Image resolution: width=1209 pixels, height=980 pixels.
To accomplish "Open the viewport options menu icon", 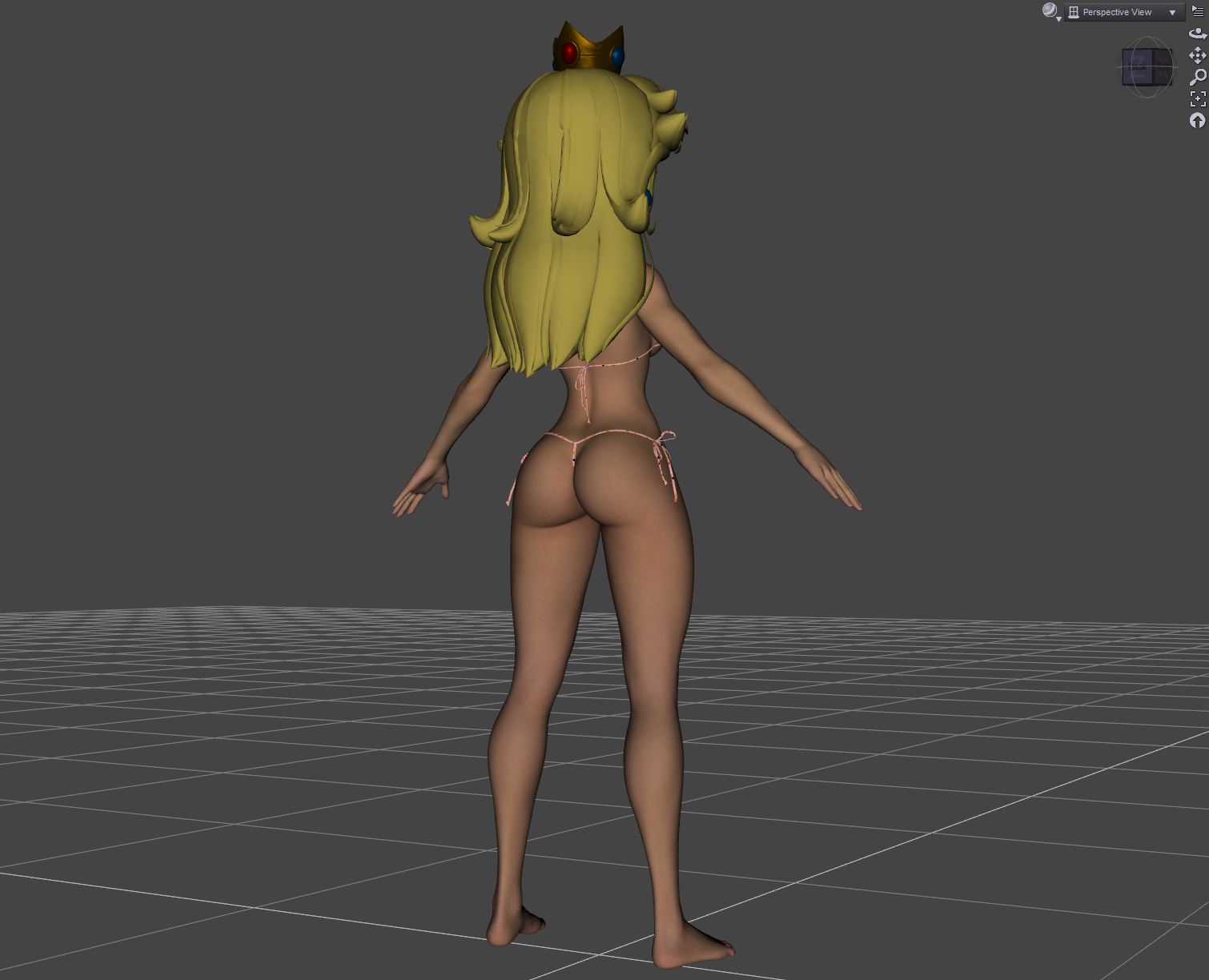I will pos(1198,11).
